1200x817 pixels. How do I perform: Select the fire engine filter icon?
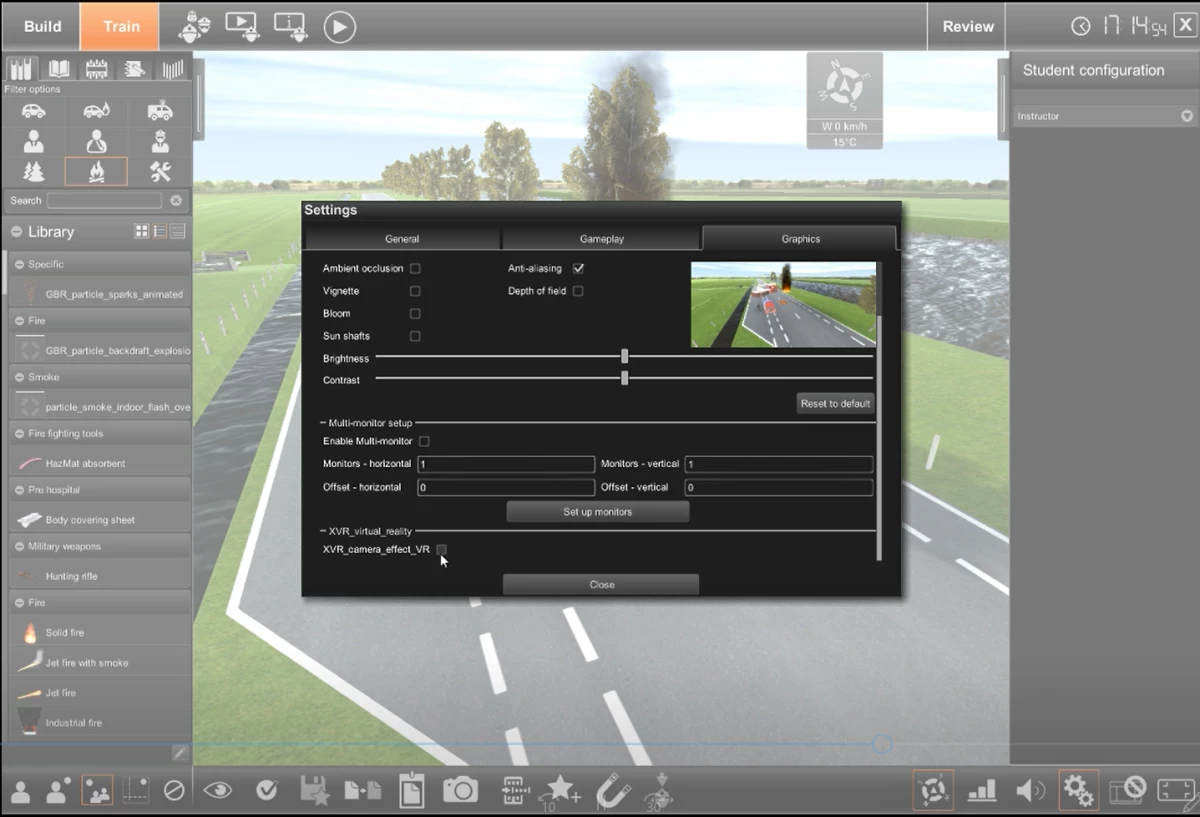[x=160, y=112]
